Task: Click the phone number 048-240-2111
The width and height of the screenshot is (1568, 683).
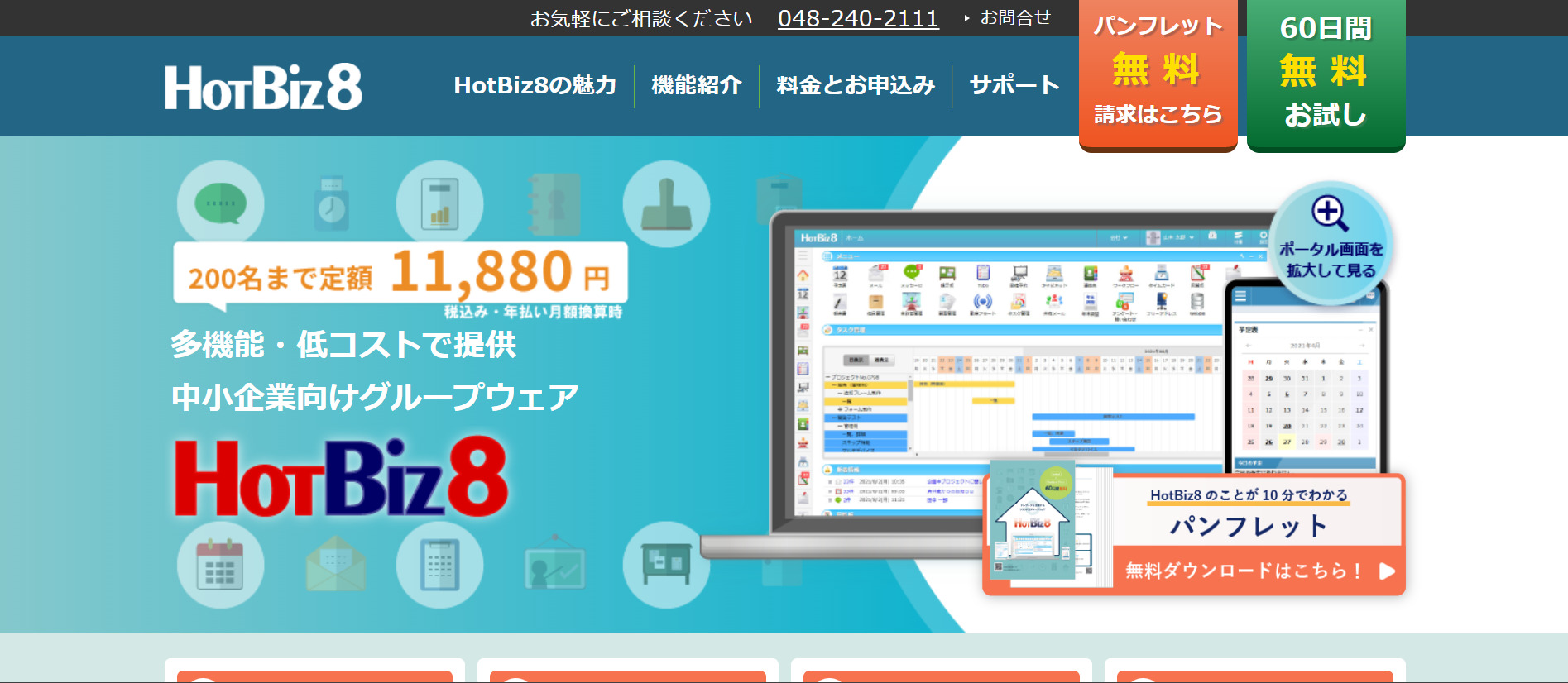Action: 858,18
